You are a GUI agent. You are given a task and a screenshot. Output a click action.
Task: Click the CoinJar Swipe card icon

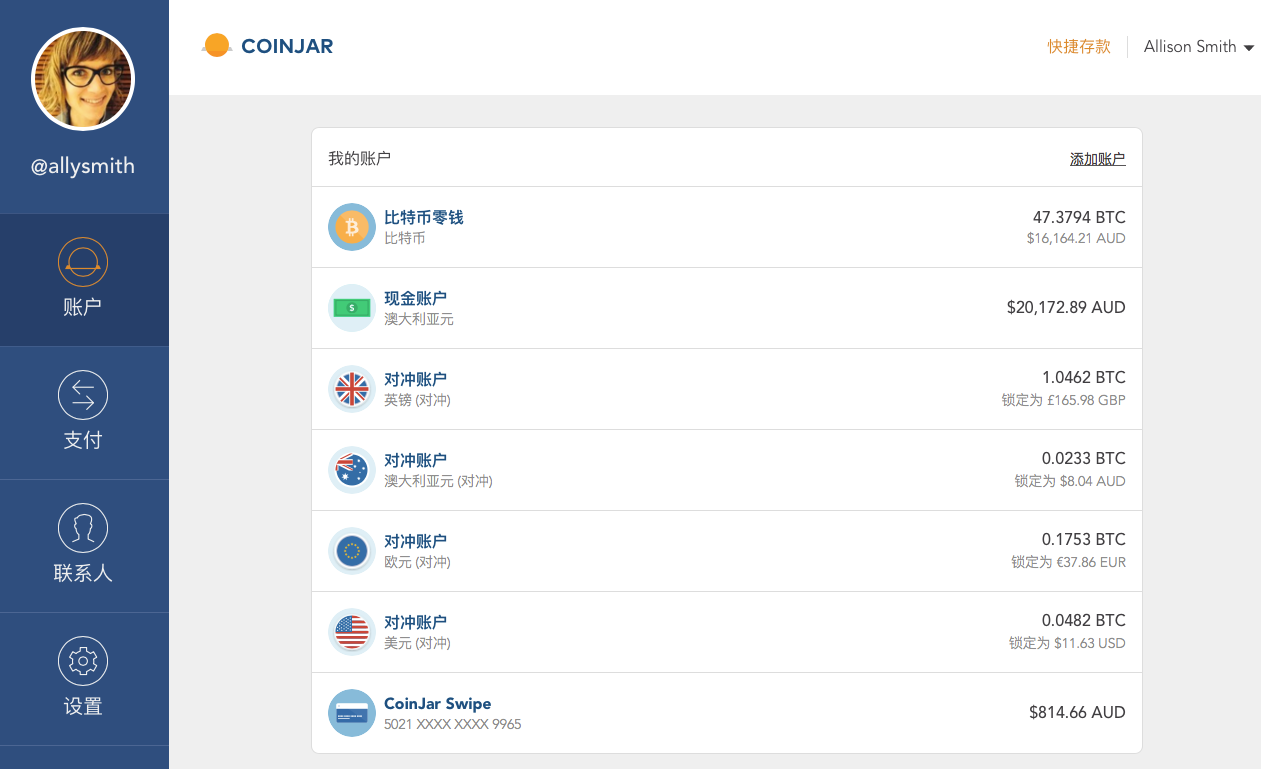(352, 713)
